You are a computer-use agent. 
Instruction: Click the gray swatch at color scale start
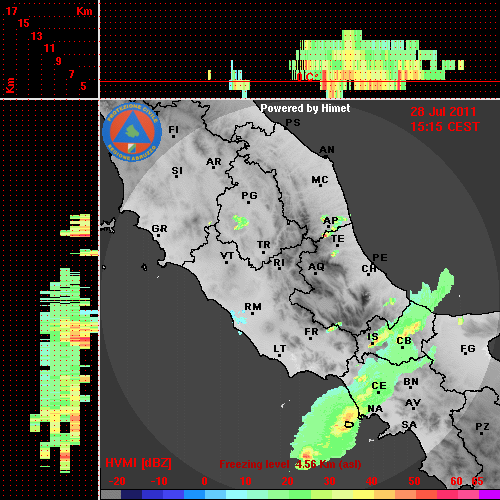tap(111, 495)
